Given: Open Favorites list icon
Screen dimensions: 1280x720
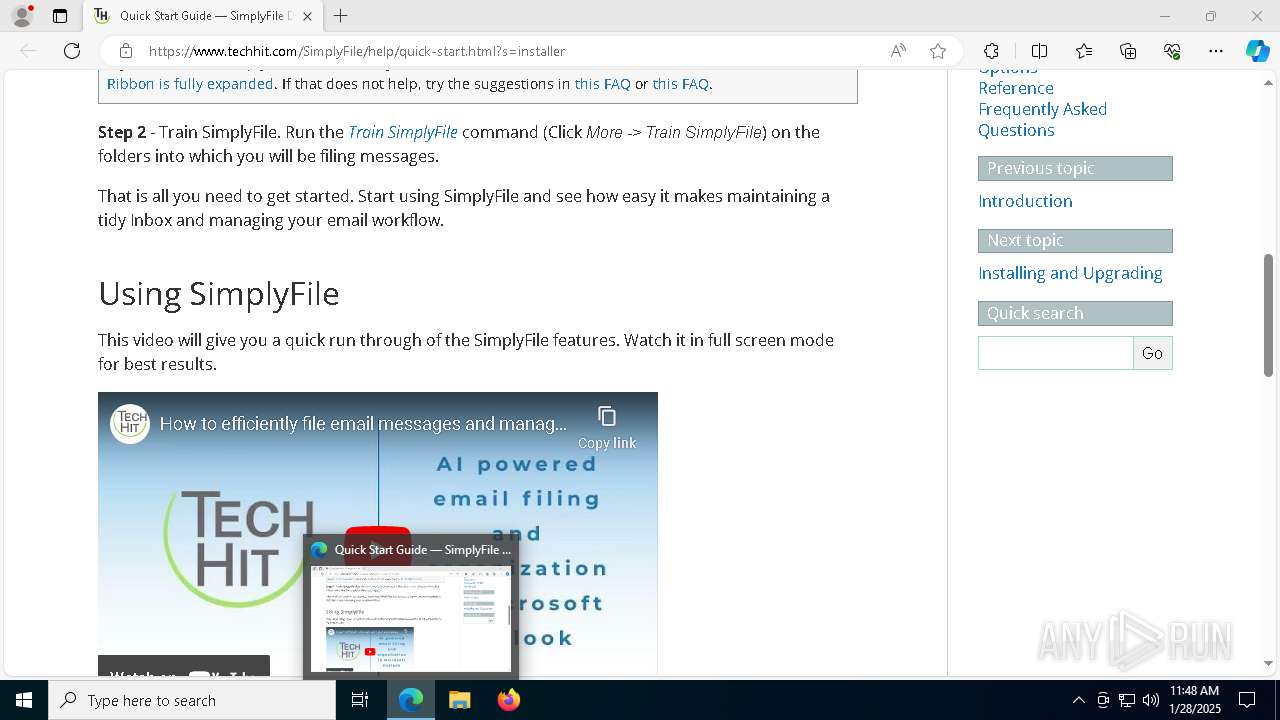Looking at the screenshot, I should [1084, 51].
